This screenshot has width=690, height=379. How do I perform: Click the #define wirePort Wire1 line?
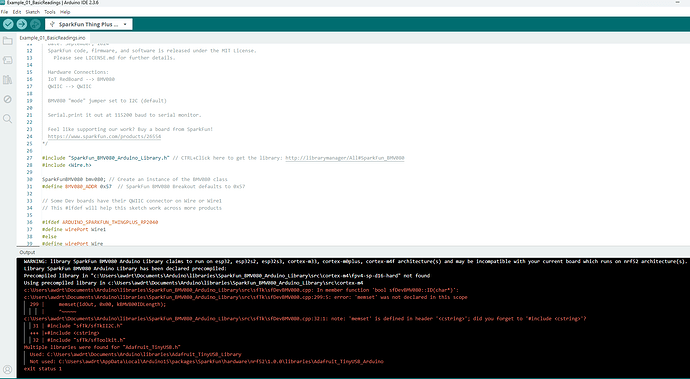pos(74,229)
